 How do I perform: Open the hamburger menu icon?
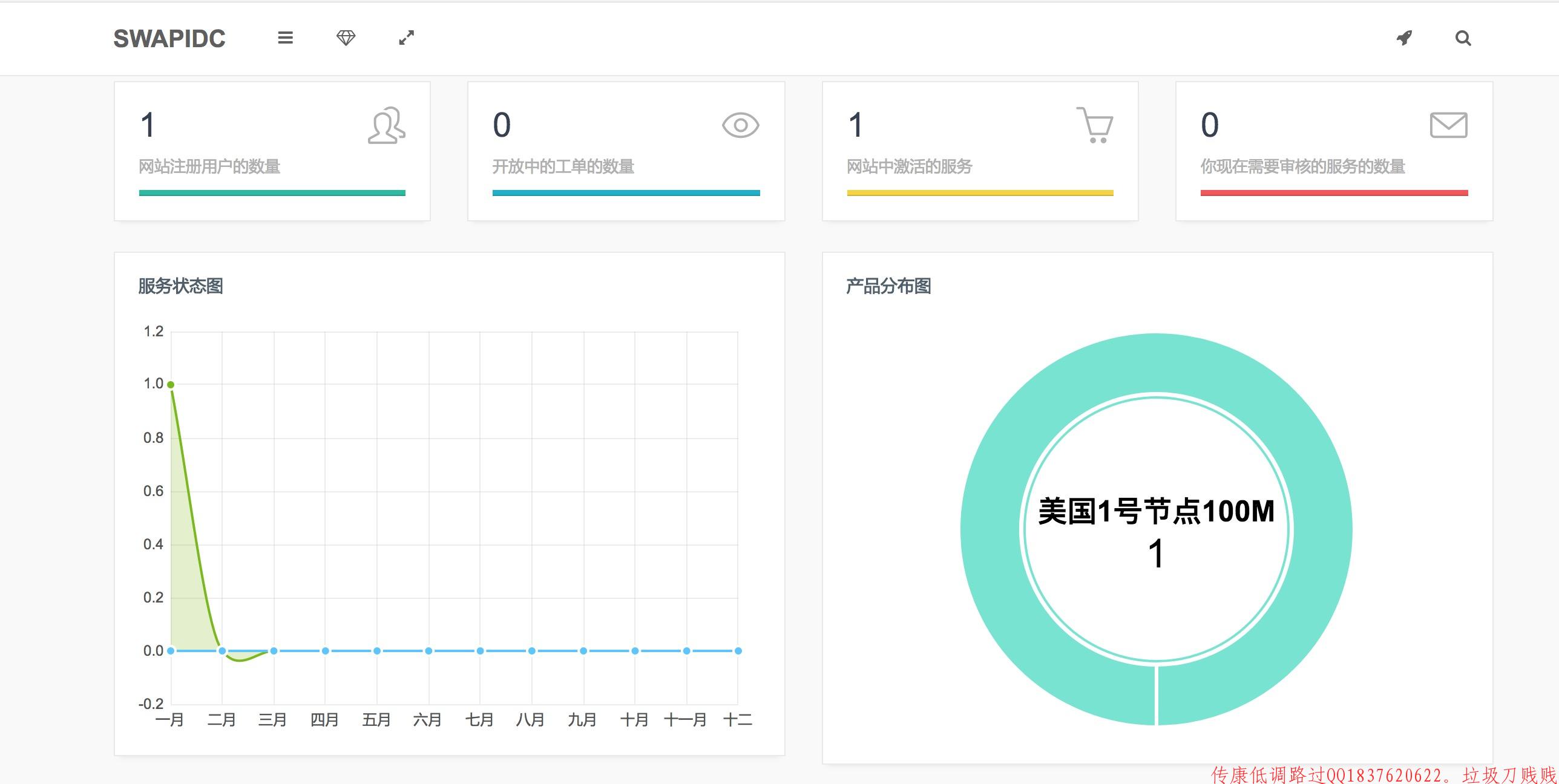pyautogui.click(x=285, y=38)
